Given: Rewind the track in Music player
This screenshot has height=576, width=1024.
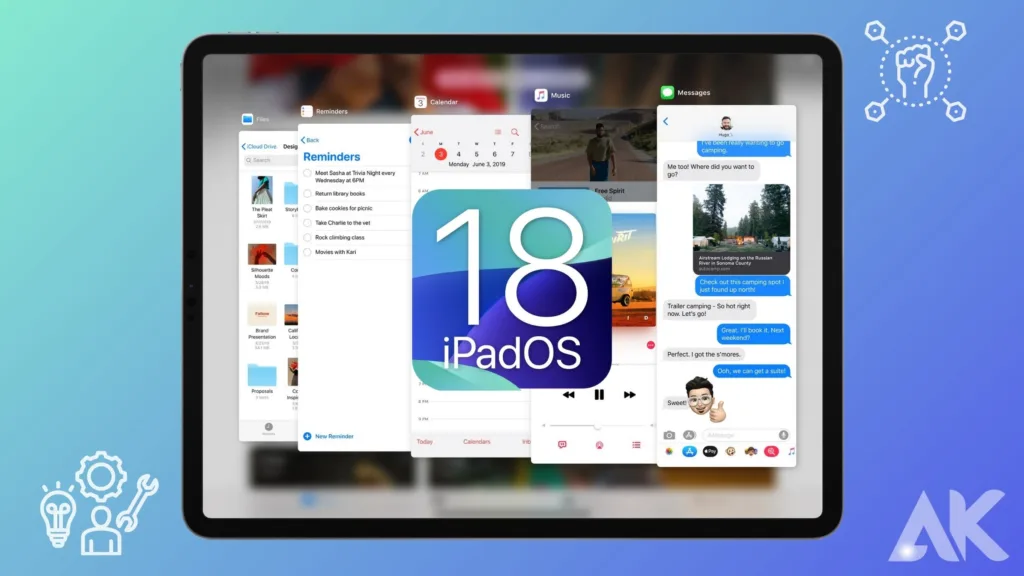Looking at the screenshot, I should tap(569, 394).
